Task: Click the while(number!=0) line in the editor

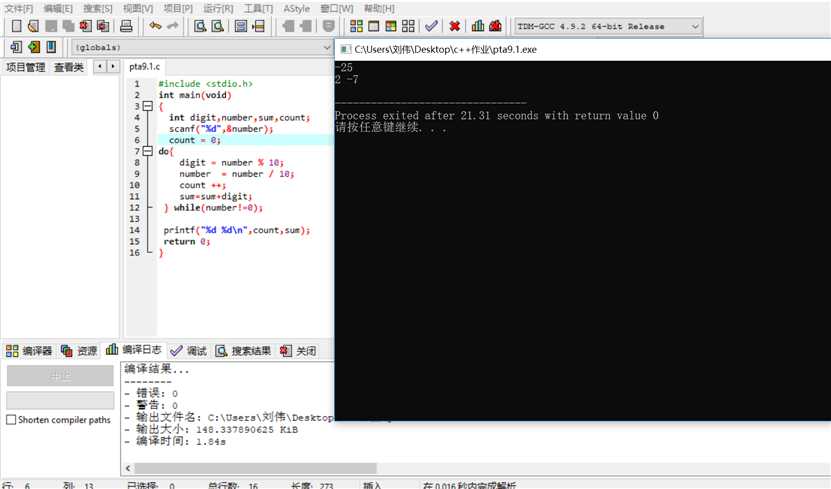Action: (213, 208)
